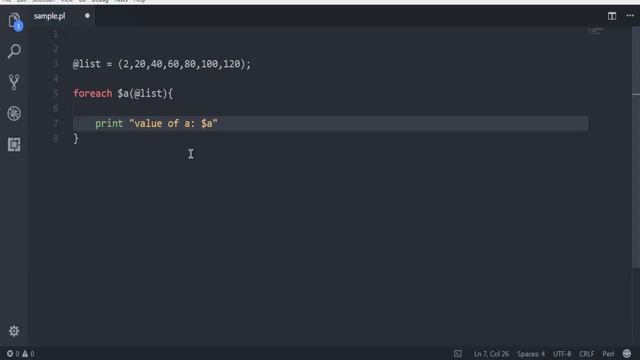Click the "value of a: $a" string

coord(173,123)
